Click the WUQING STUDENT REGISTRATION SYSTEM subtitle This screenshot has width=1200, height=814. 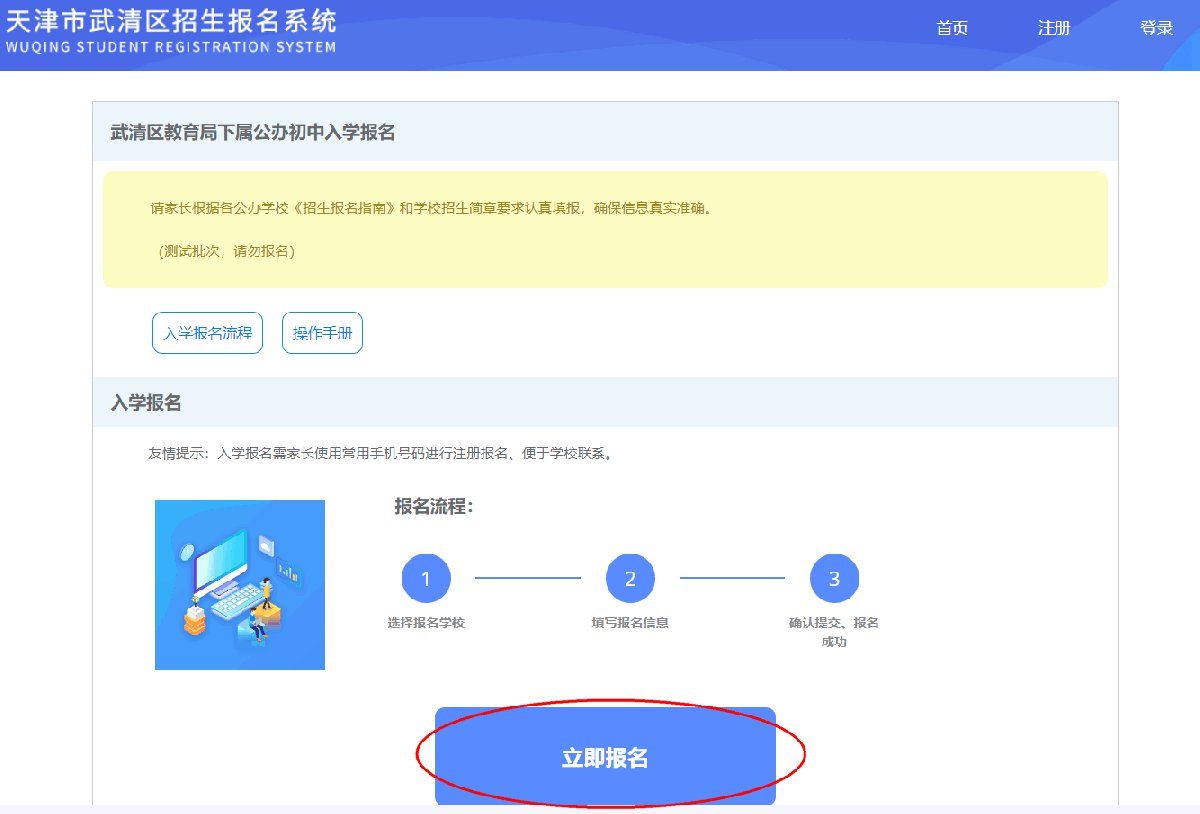(x=171, y=47)
